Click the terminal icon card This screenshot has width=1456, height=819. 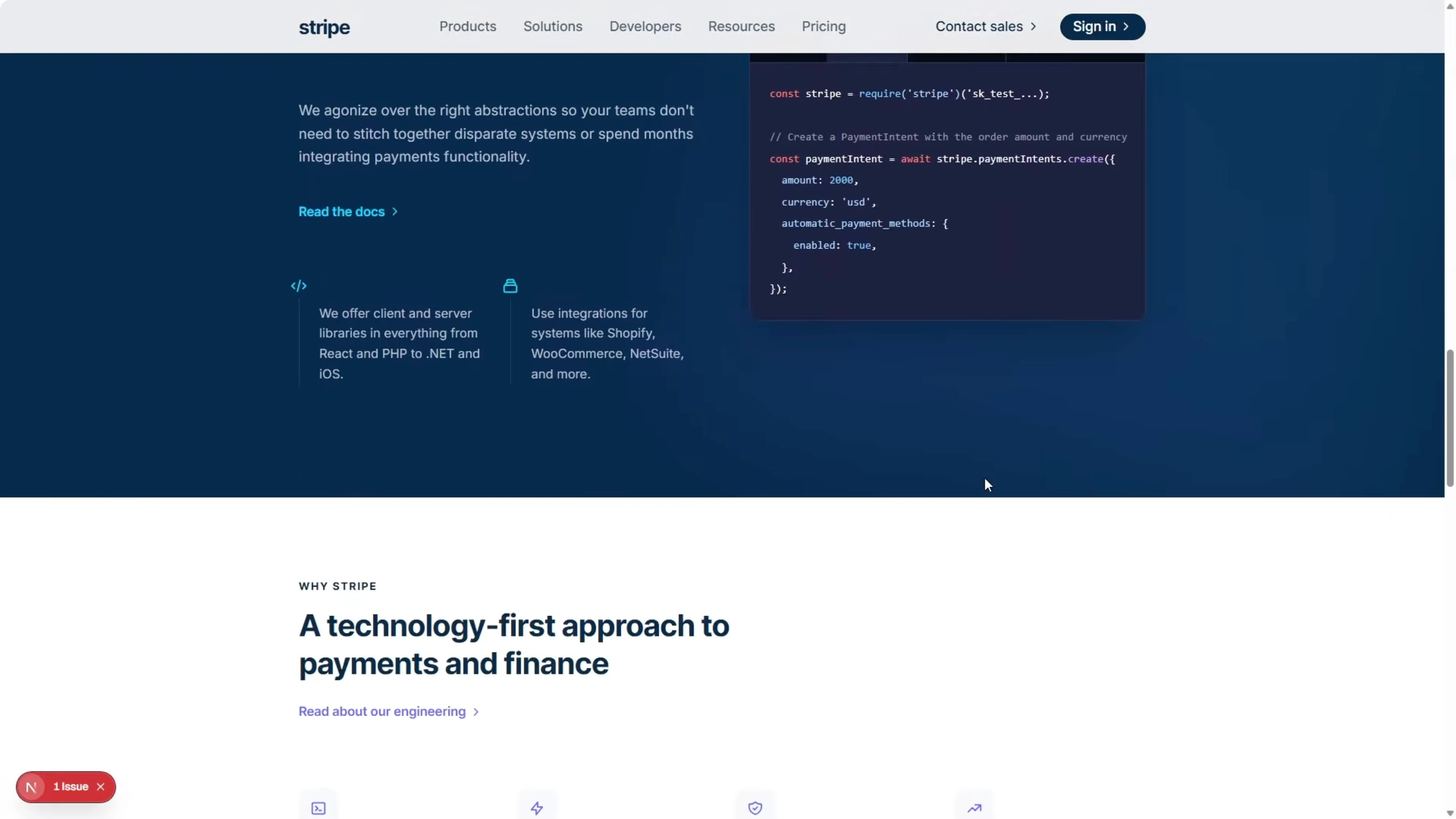click(318, 808)
